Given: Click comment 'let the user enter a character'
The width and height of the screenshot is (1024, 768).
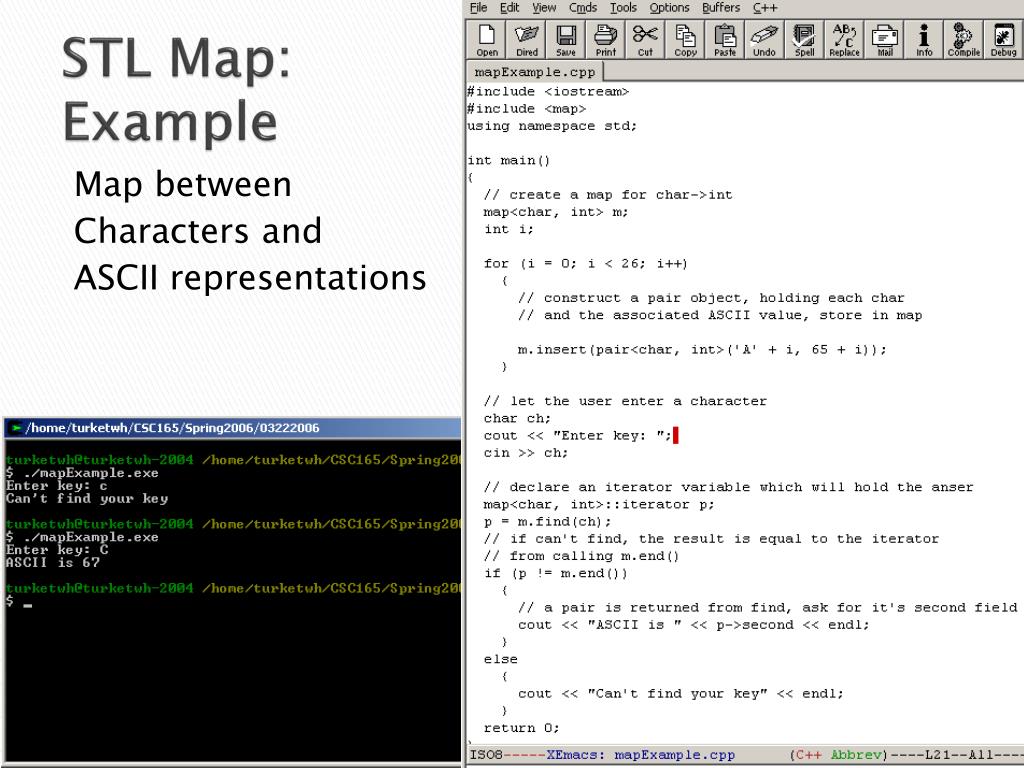Looking at the screenshot, I should [x=625, y=401].
